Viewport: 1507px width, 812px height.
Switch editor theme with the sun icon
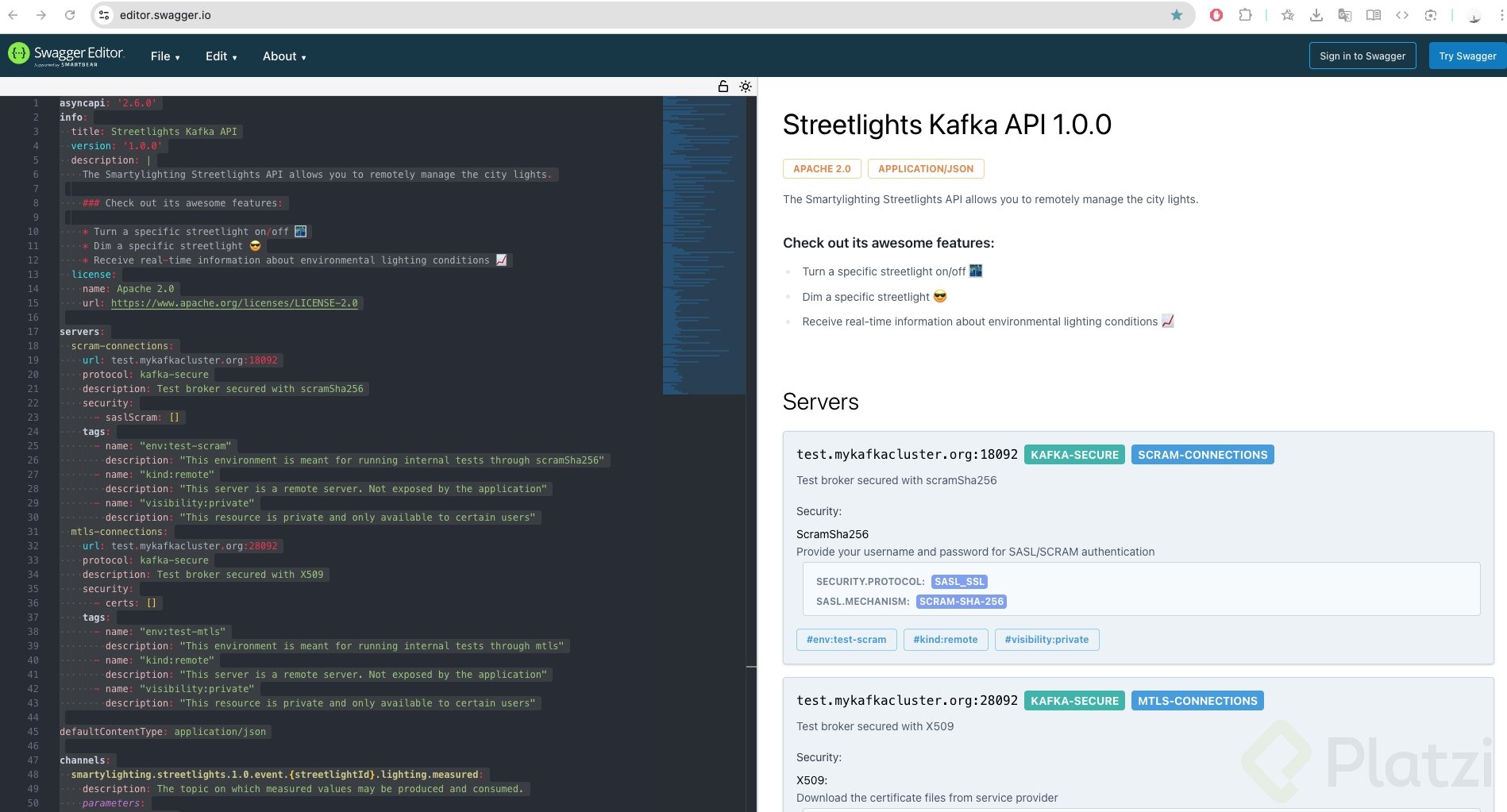(x=745, y=87)
